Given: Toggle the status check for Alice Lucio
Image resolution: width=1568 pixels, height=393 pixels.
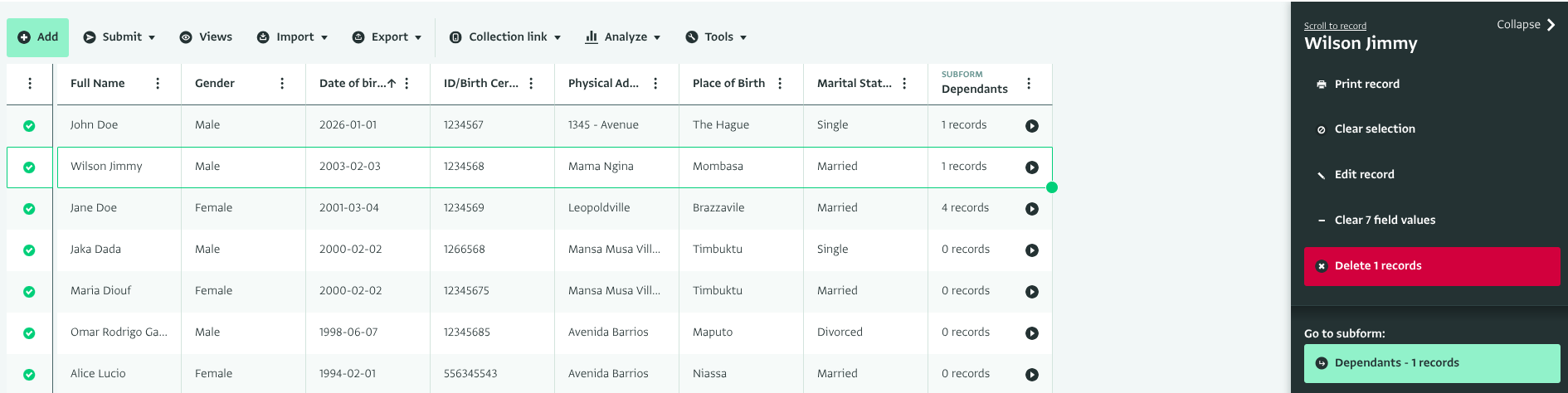Looking at the screenshot, I should pyautogui.click(x=29, y=375).
